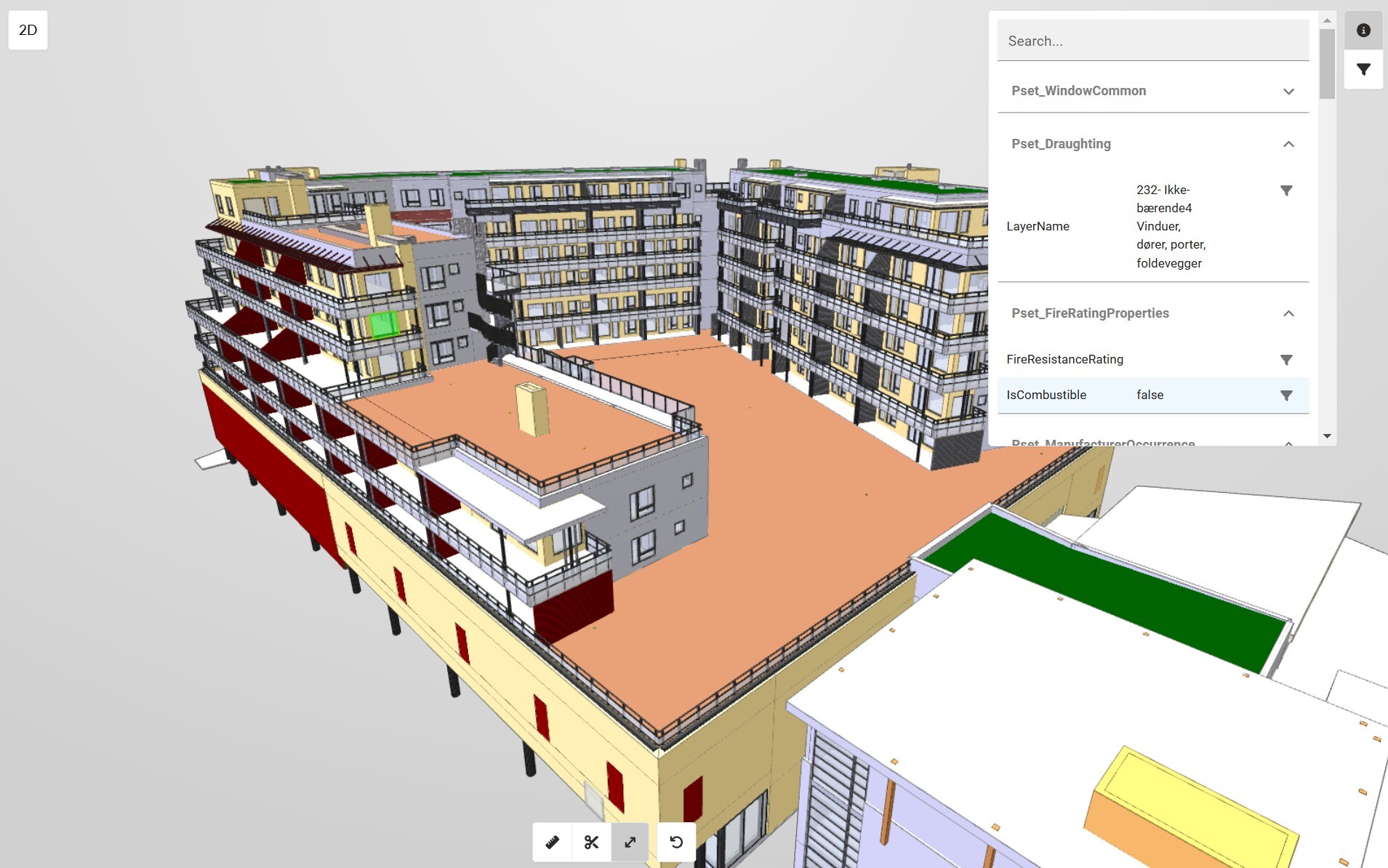Expand the Pset_WindowCommon section
The height and width of the screenshot is (868, 1388).
coord(1288,92)
